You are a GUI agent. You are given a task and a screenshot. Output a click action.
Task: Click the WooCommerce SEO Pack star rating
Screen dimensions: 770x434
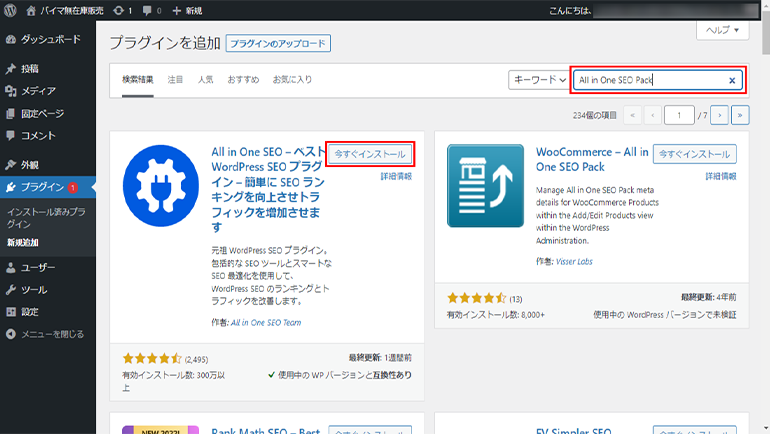(x=476, y=298)
